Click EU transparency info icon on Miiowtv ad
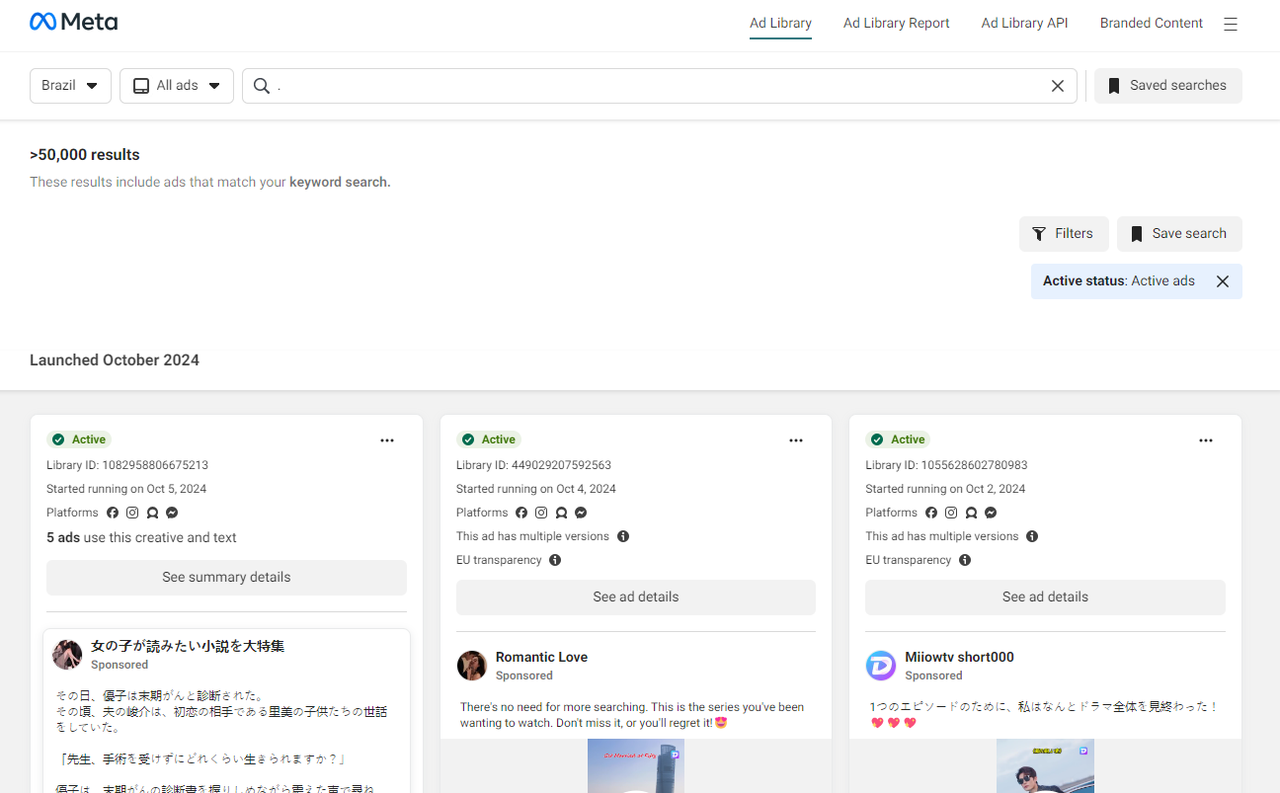This screenshot has height=793, width=1280. [965, 561]
